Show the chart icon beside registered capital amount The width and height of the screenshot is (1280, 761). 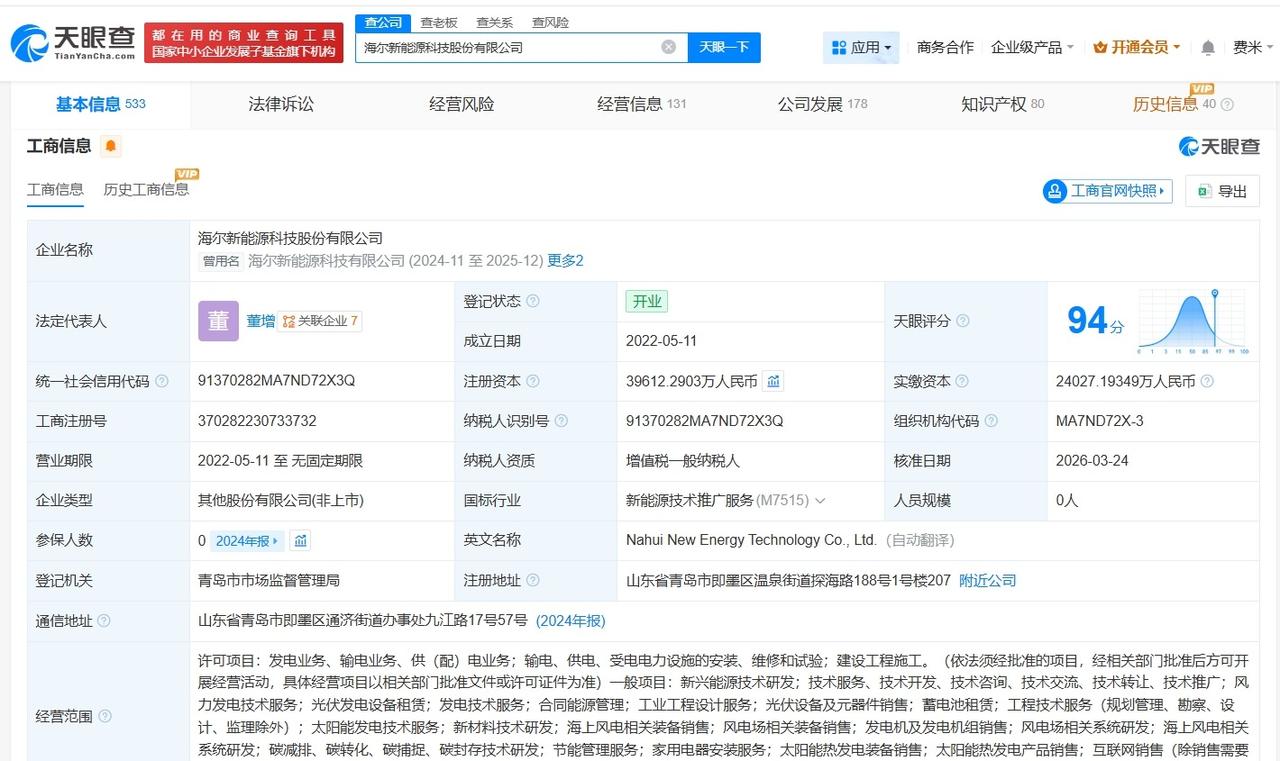[773, 381]
